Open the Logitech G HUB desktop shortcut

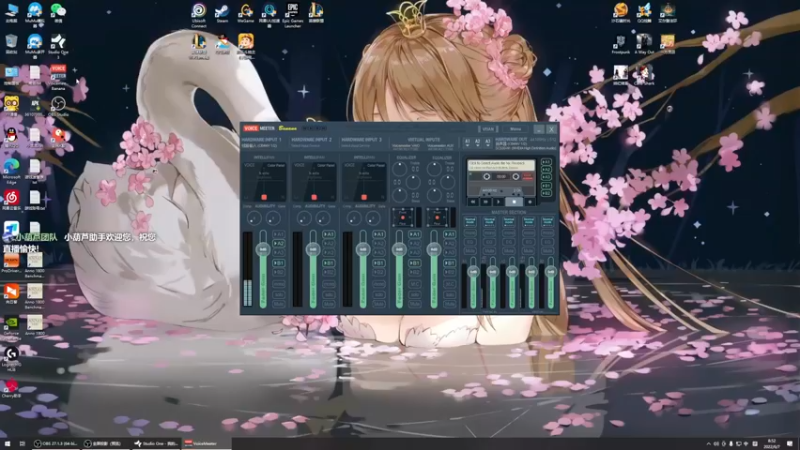coord(11,357)
